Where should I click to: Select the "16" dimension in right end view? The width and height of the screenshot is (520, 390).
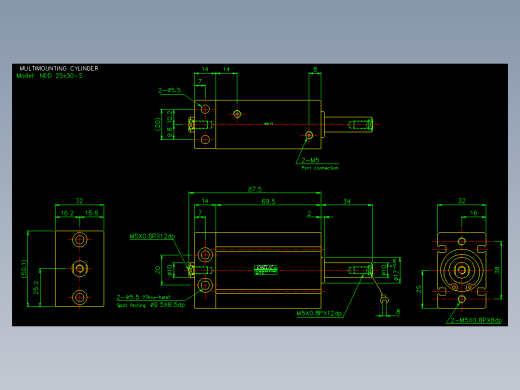(x=474, y=213)
